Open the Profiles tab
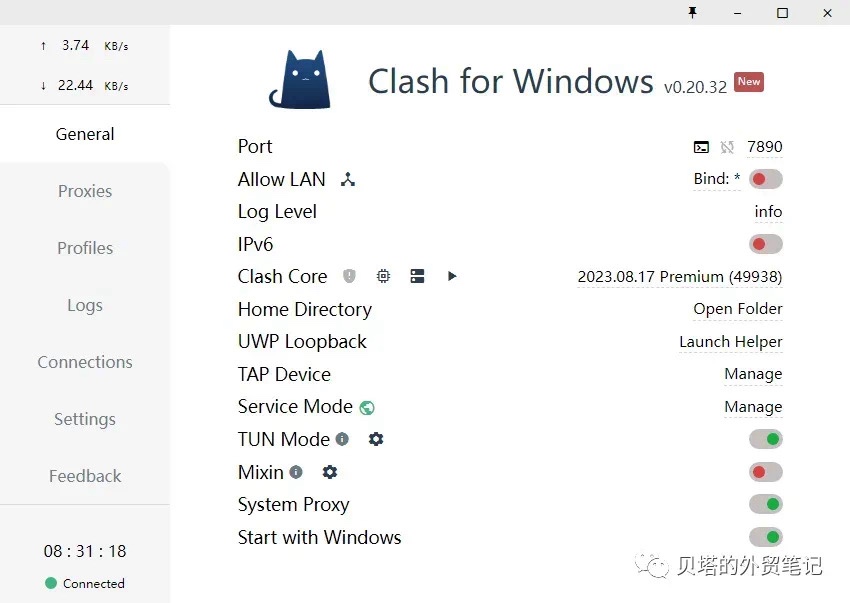This screenshot has width=850, height=603. point(85,248)
